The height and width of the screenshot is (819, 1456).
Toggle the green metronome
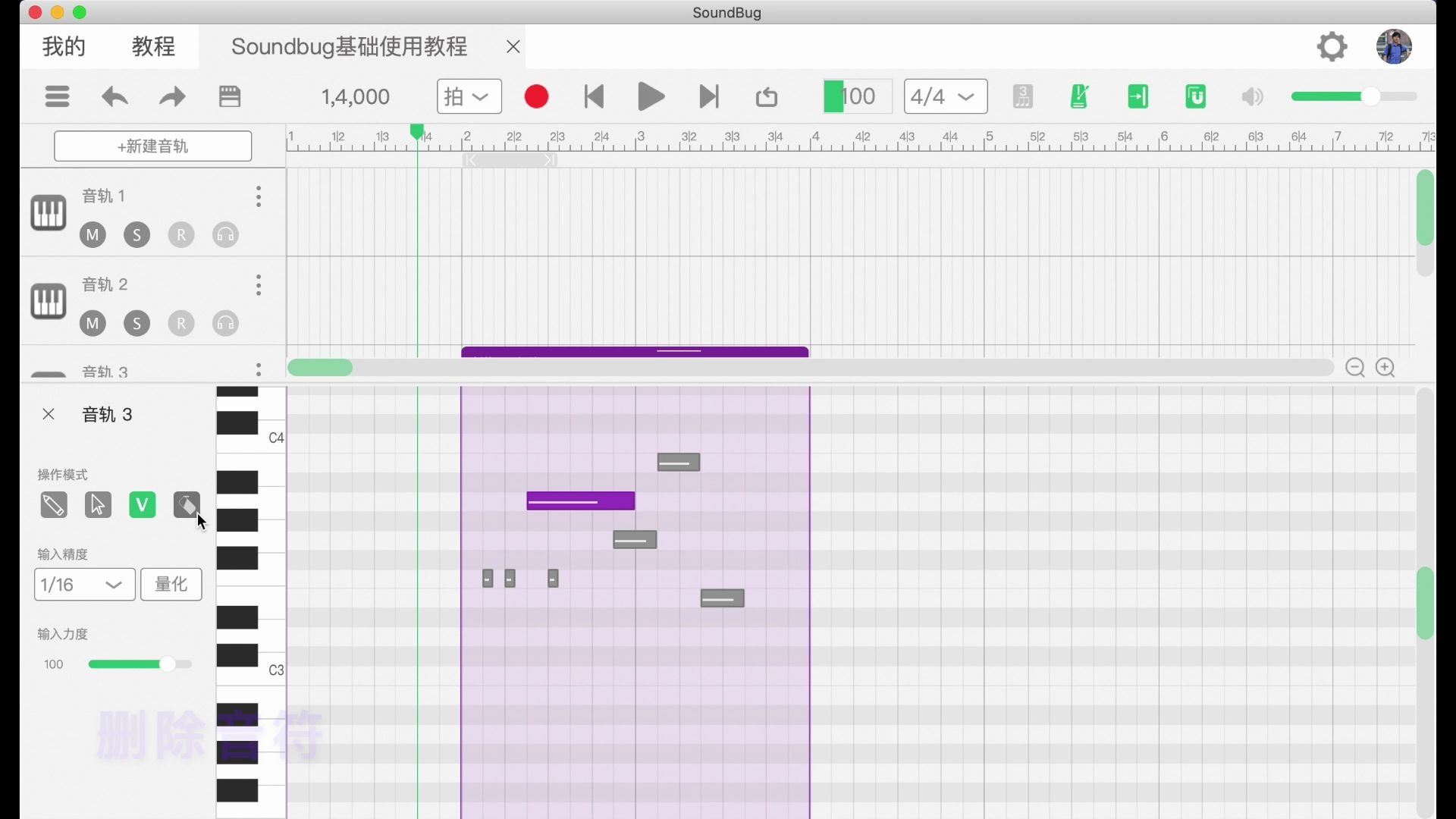click(1080, 96)
